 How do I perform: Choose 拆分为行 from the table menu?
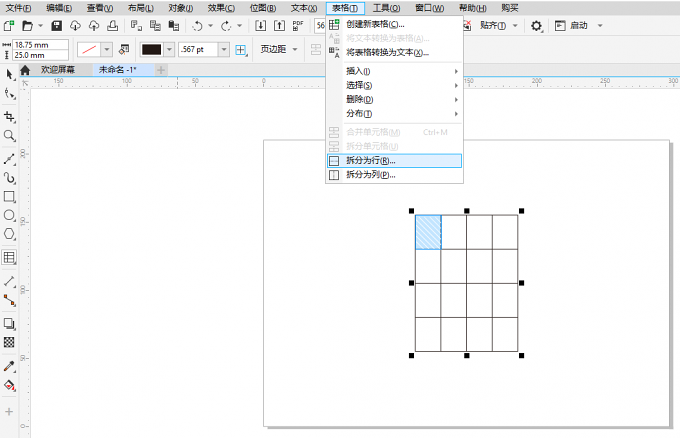pyautogui.click(x=370, y=160)
